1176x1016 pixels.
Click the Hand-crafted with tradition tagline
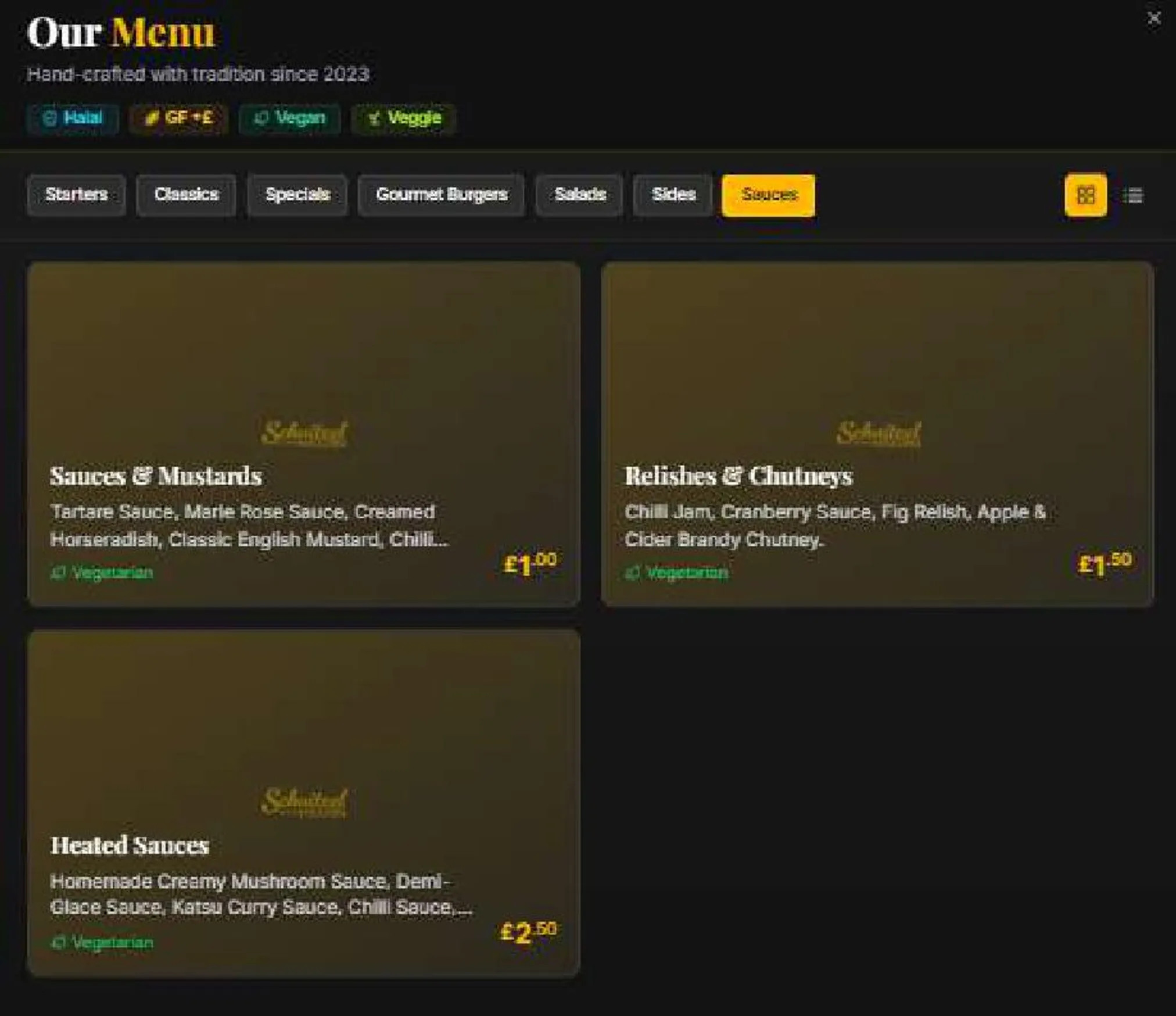point(198,74)
